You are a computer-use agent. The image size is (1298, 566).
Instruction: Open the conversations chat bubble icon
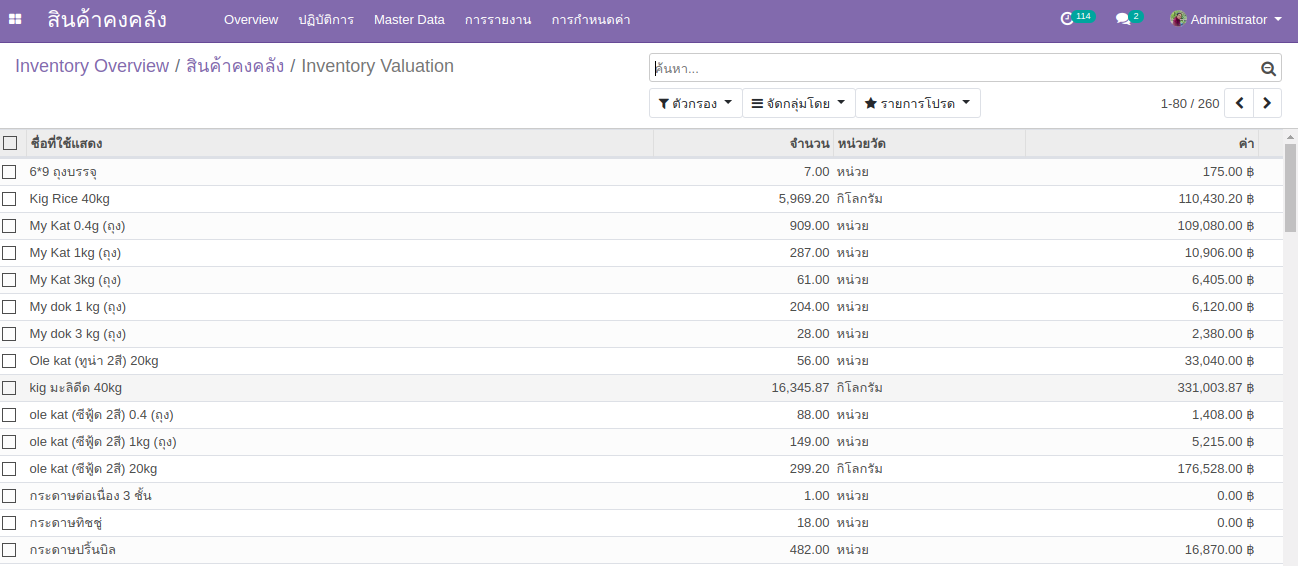tap(1123, 19)
